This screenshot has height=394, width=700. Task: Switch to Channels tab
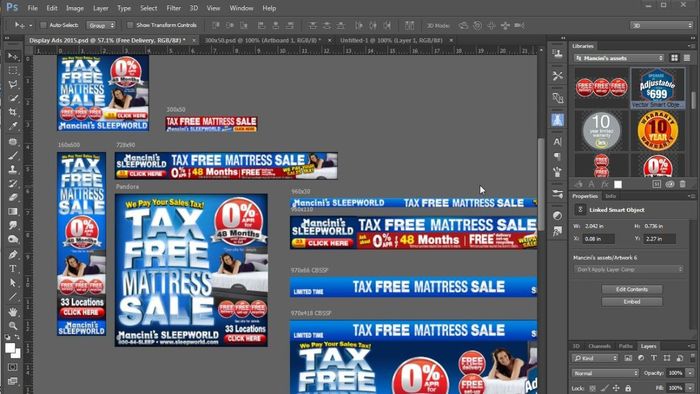(599, 346)
